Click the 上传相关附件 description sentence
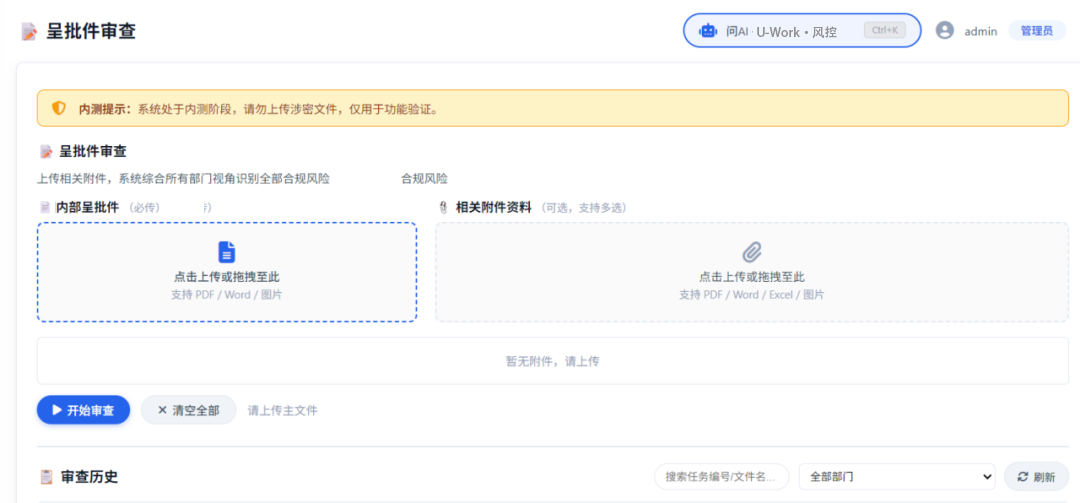Viewport: 1080px width, 503px height. pos(183,179)
